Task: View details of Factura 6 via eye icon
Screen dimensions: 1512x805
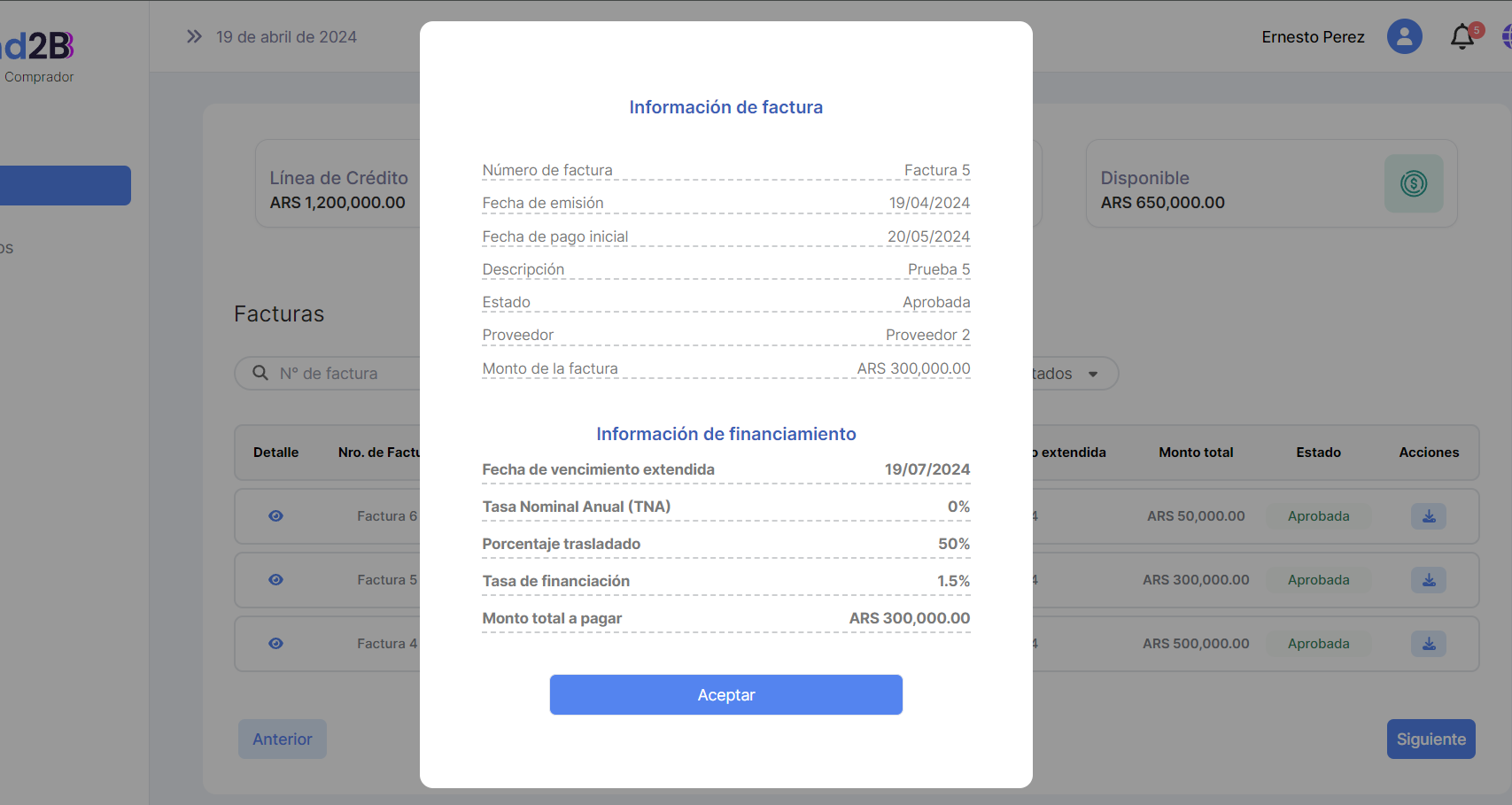Action: click(275, 516)
